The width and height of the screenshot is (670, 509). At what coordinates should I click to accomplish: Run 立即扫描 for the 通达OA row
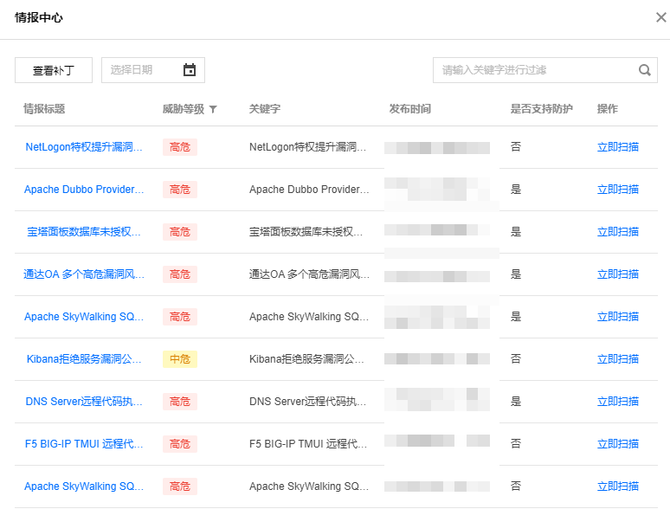coord(617,274)
